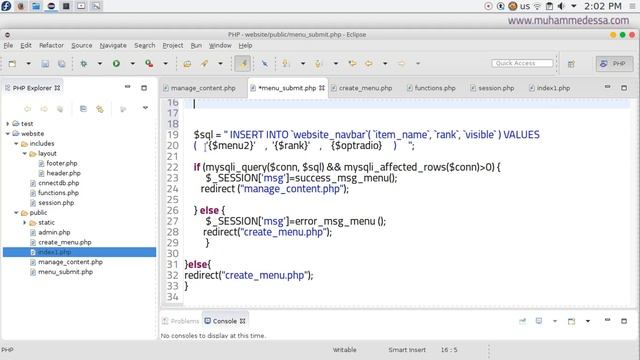Expand the test project node
The height and width of the screenshot is (360, 640).
8,123
